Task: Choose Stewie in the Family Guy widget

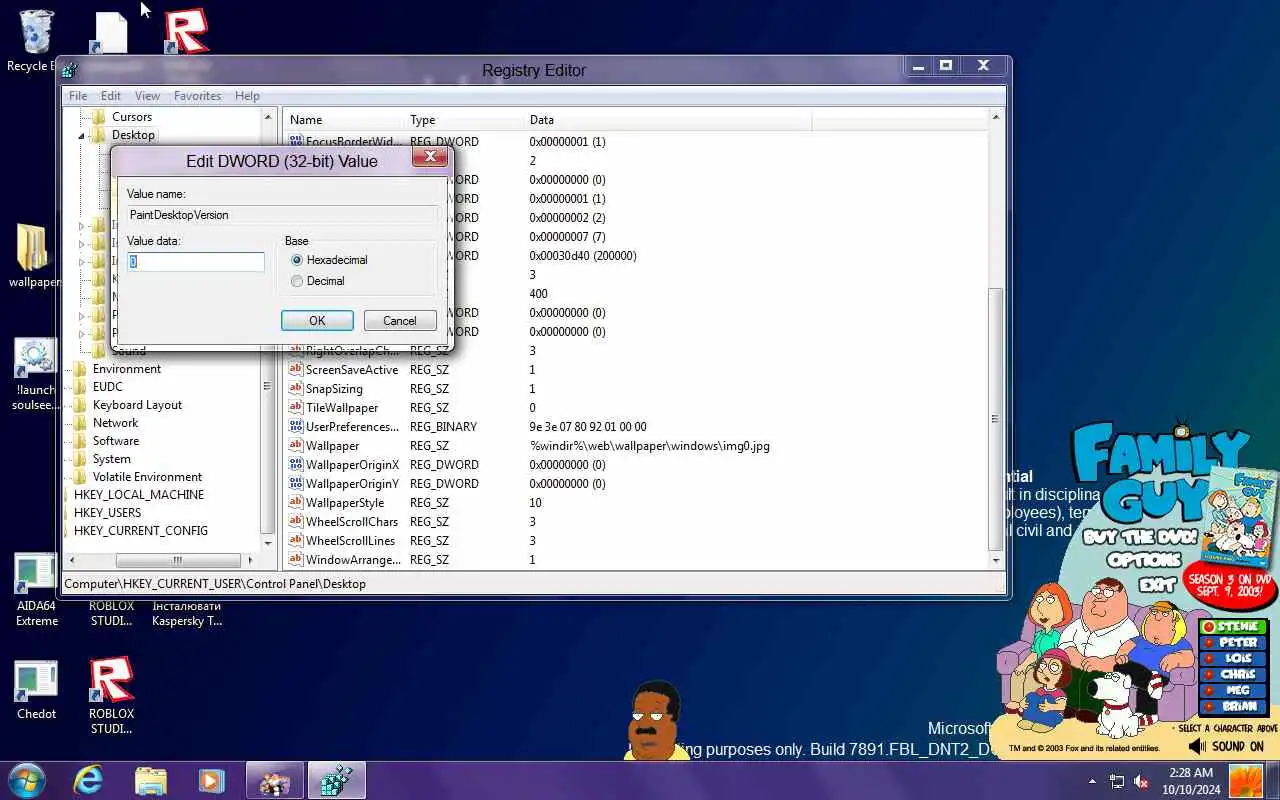Action: click(x=1235, y=627)
